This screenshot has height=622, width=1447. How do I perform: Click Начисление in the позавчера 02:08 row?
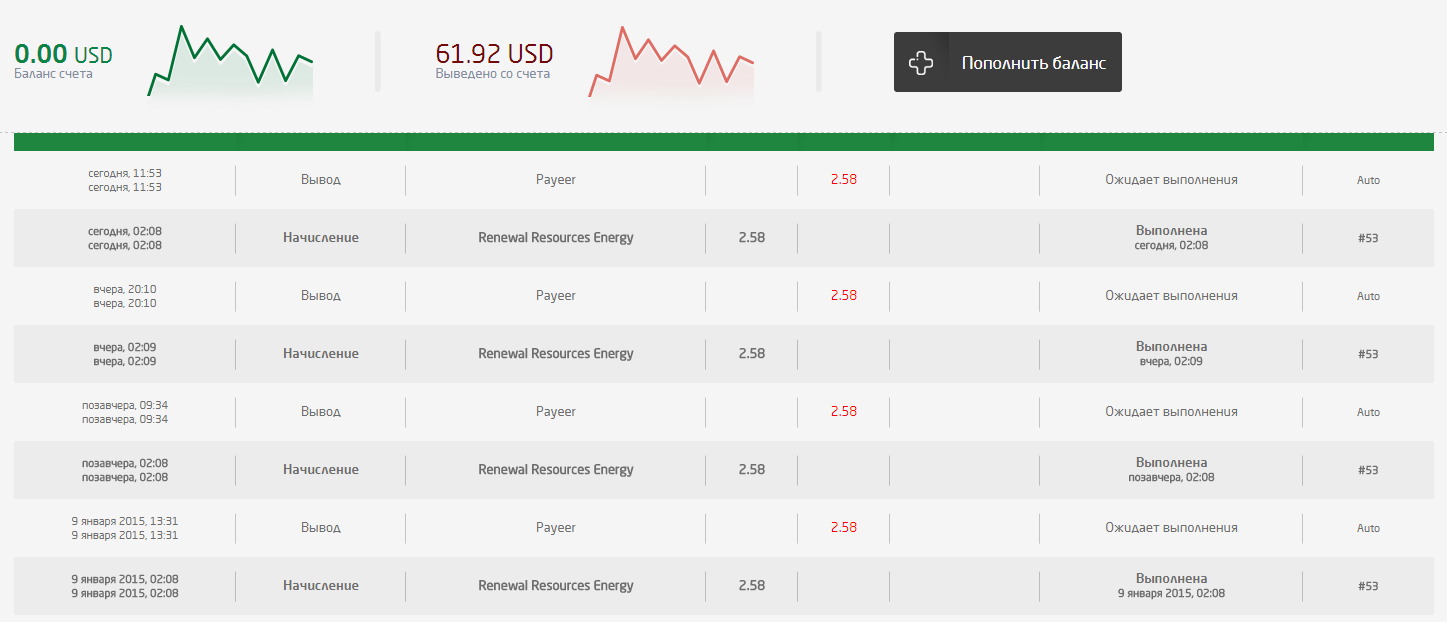pyautogui.click(x=320, y=470)
